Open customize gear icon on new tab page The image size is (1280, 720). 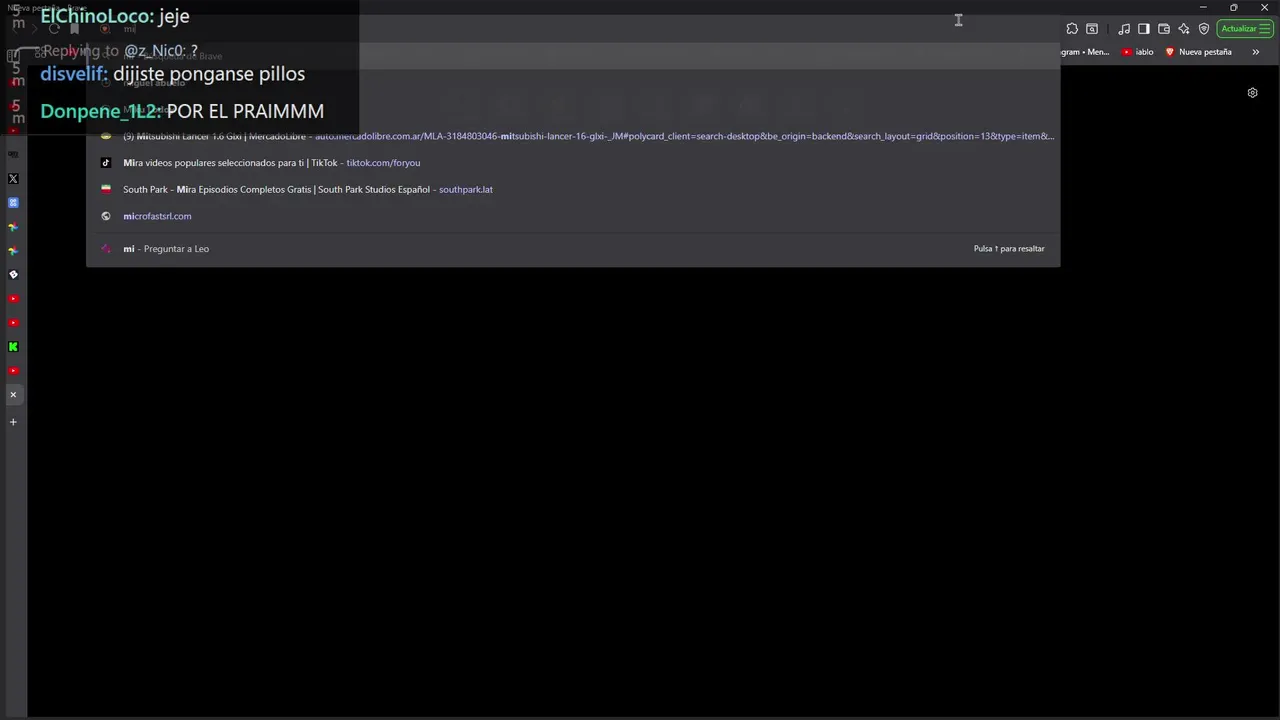(1252, 93)
